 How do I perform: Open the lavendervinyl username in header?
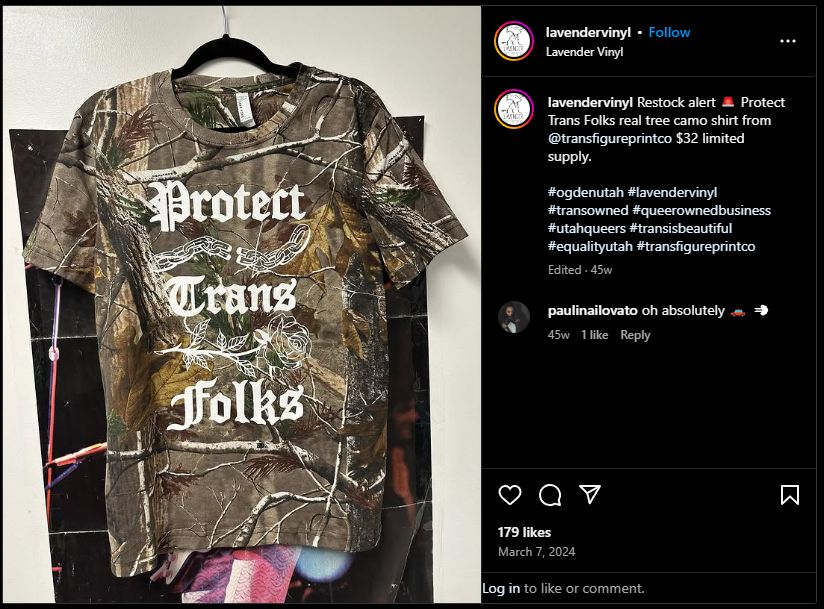[x=588, y=32]
